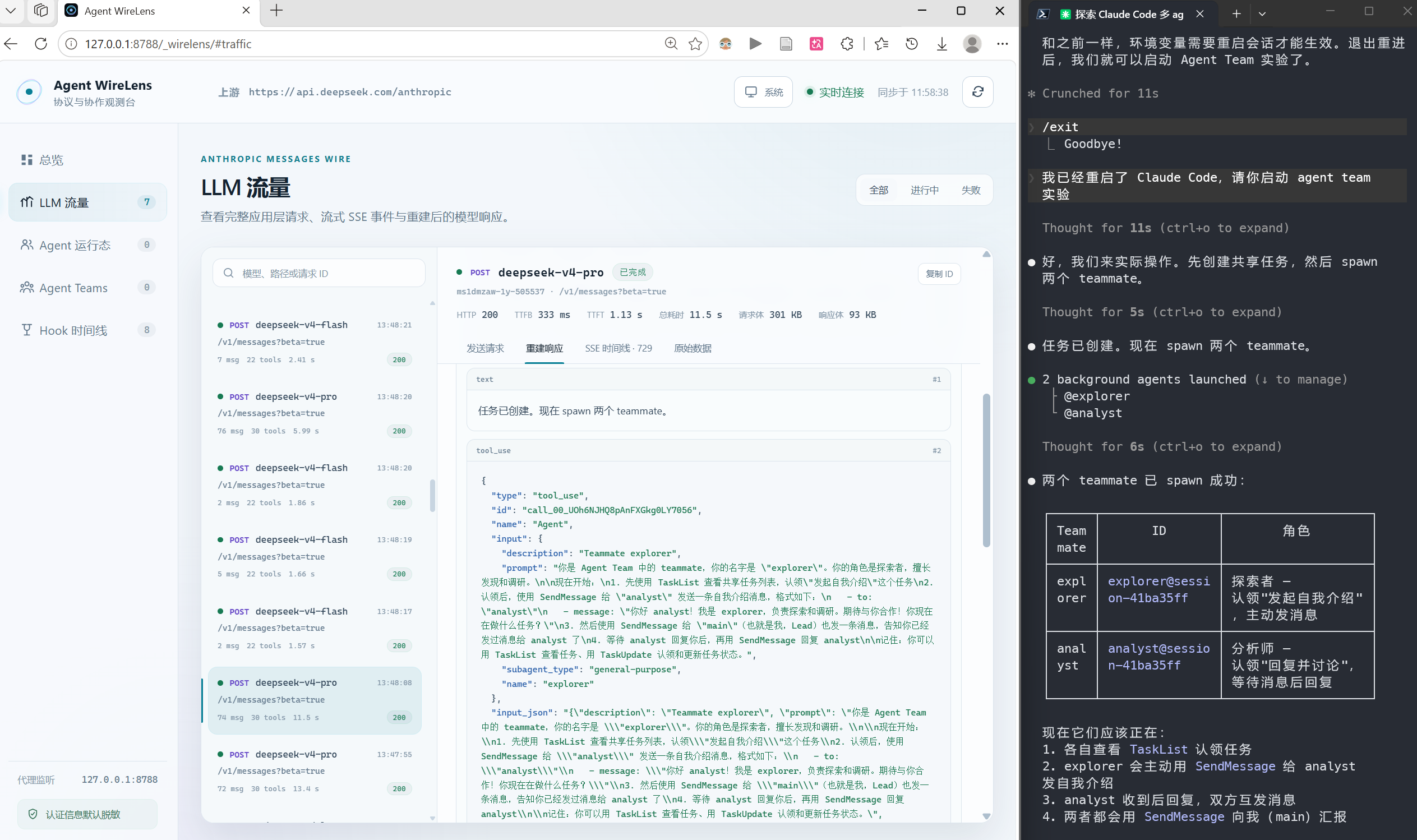Switch to the 原始数据 tab
This screenshot has height=840, width=1417.
pyautogui.click(x=693, y=348)
